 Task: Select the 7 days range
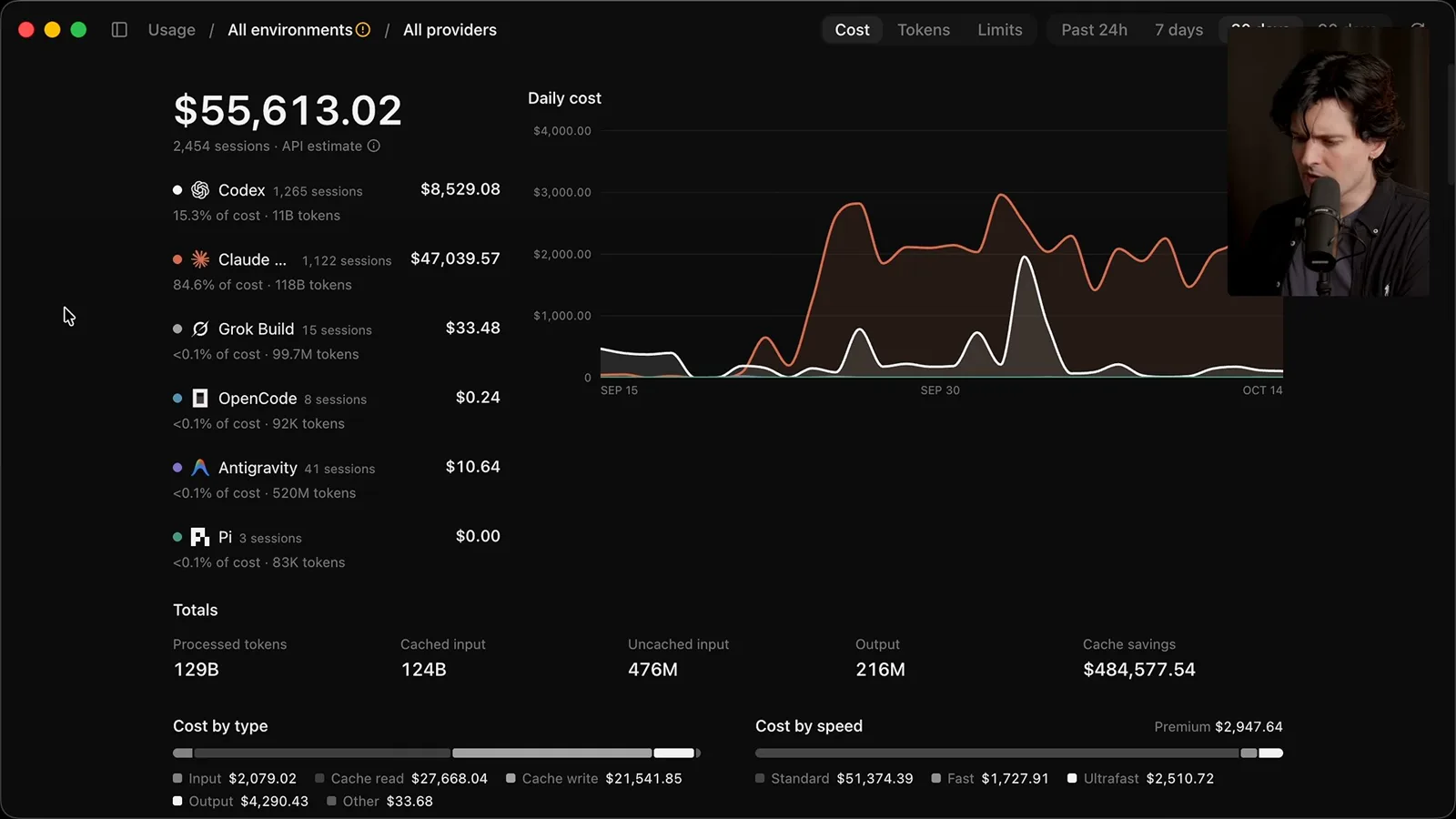[x=1178, y=30]
